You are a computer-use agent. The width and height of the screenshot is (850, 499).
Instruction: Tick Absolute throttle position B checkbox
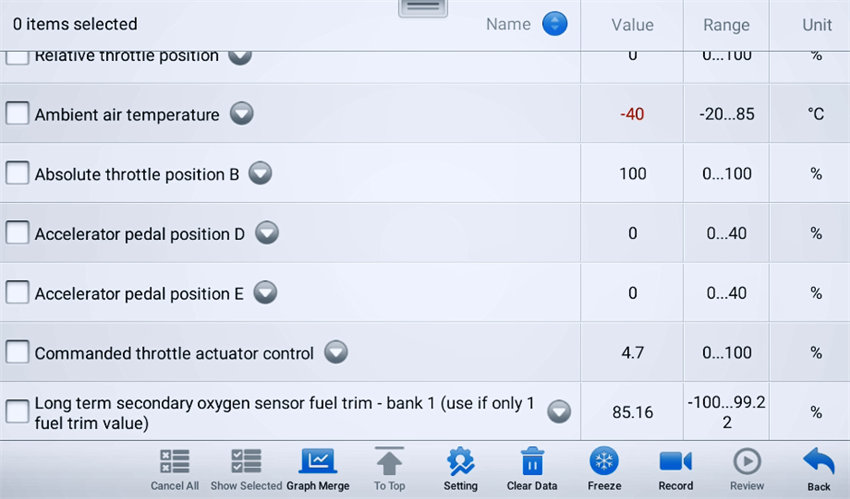tap(17, 174)
